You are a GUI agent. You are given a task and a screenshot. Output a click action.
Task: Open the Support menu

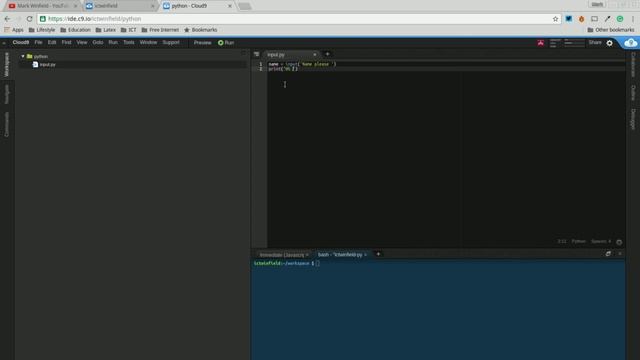click(x=171, y=42)
